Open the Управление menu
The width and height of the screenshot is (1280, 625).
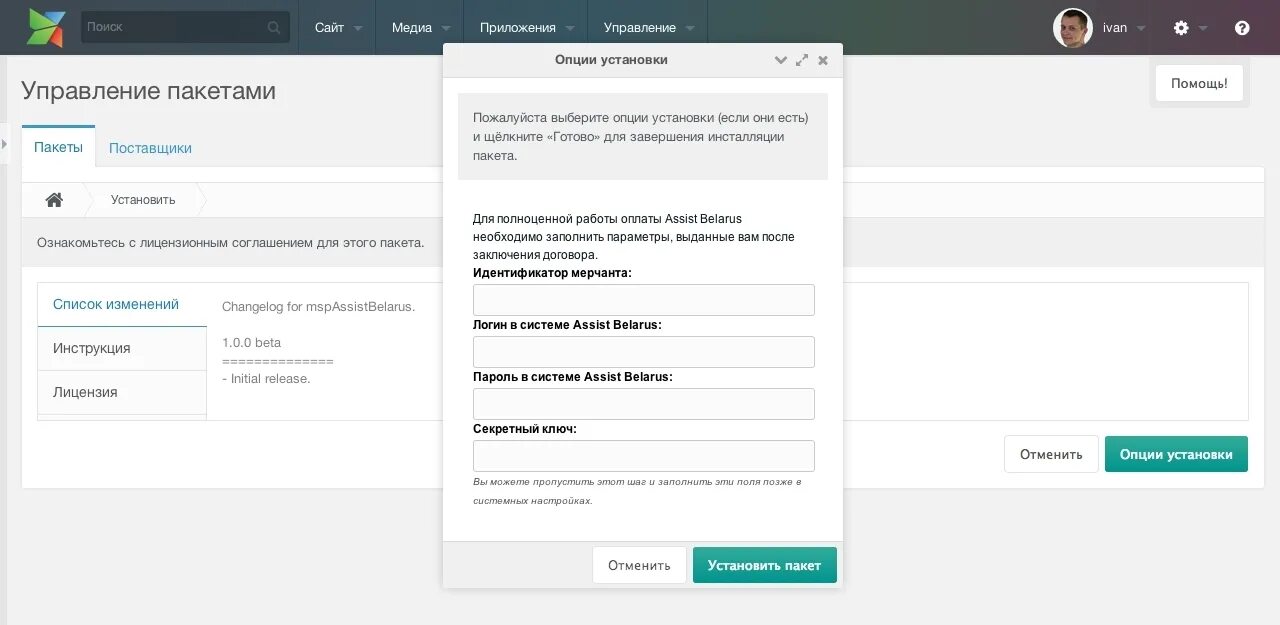pos(648,28)
